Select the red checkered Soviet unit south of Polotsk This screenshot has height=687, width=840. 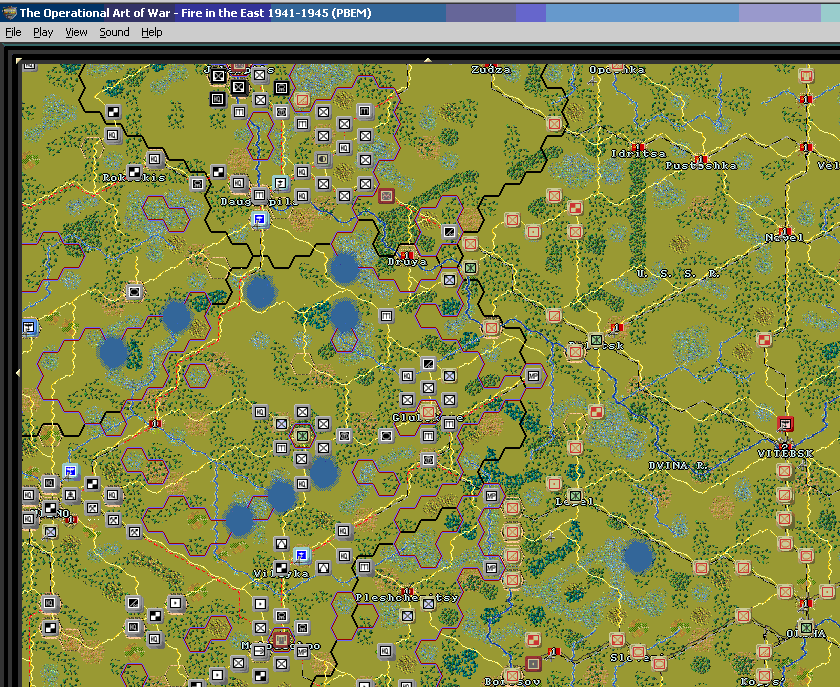[x=596, y=412]
